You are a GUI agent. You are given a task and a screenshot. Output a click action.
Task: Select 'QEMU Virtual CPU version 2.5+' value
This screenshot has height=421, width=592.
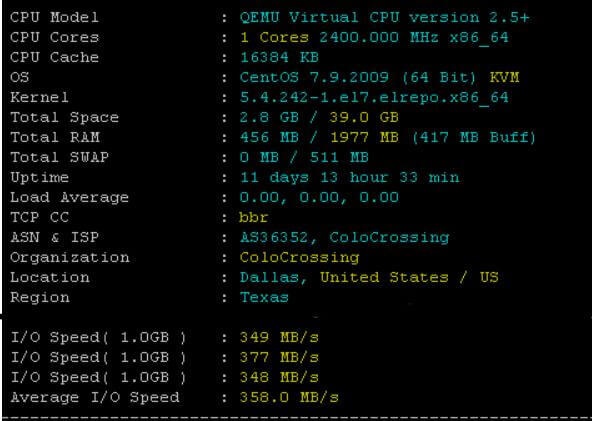tap(384, 17)
